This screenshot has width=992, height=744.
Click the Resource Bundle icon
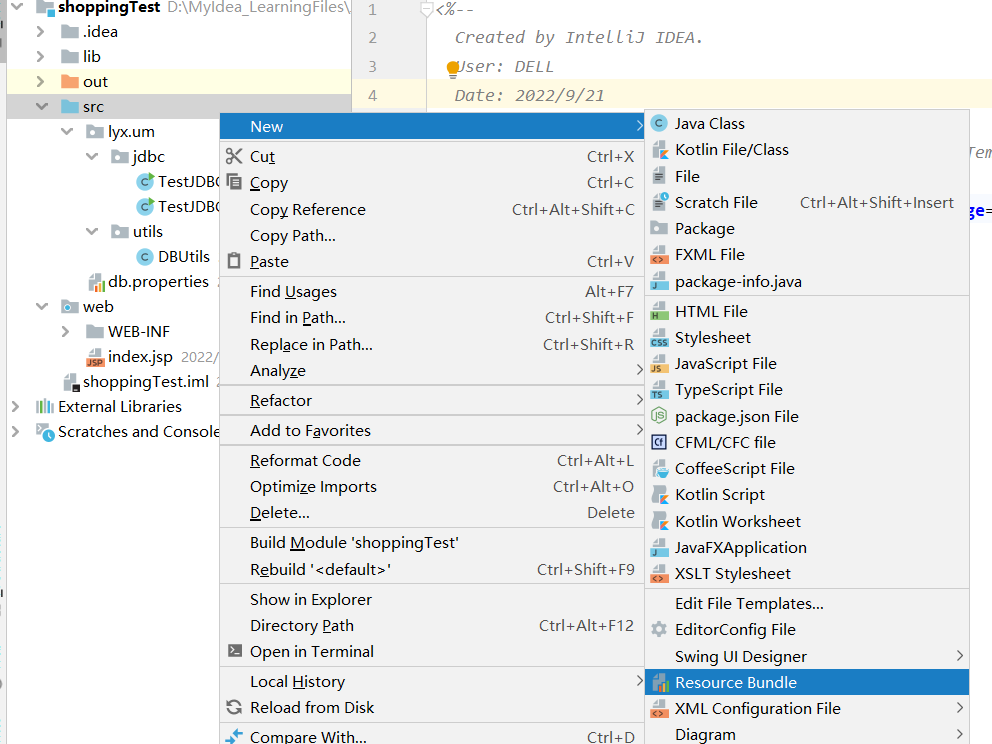click(659, 683)
